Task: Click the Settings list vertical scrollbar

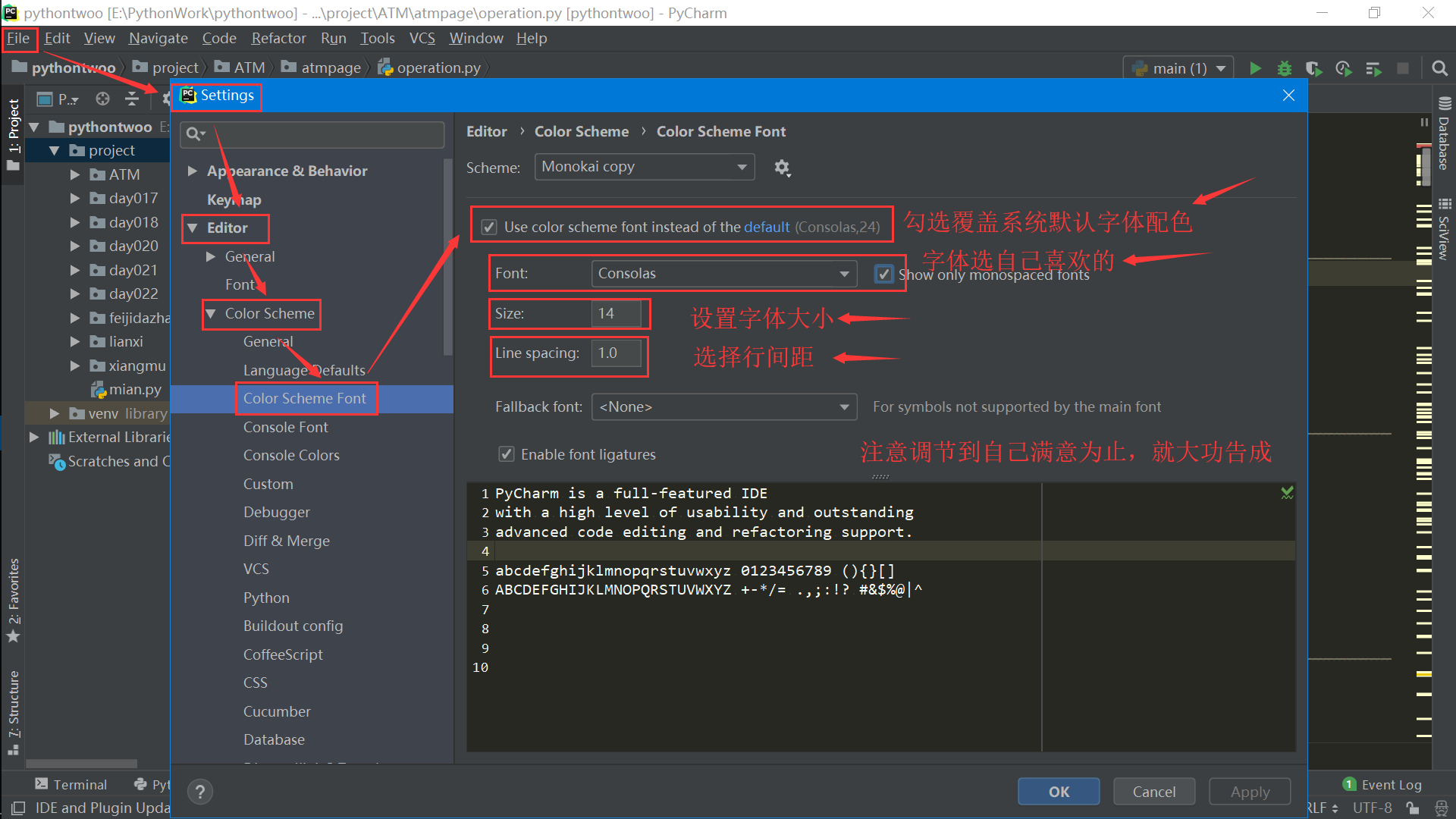Action: [x=447, y=258]
